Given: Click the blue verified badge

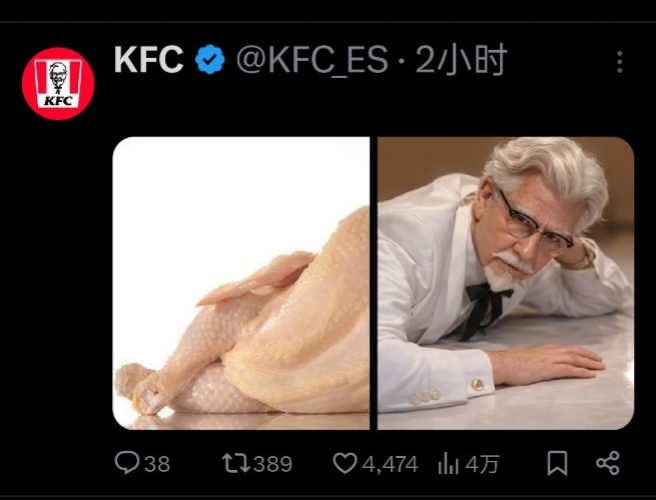Looking at the screenshot, I should click(x=209, y=61).
